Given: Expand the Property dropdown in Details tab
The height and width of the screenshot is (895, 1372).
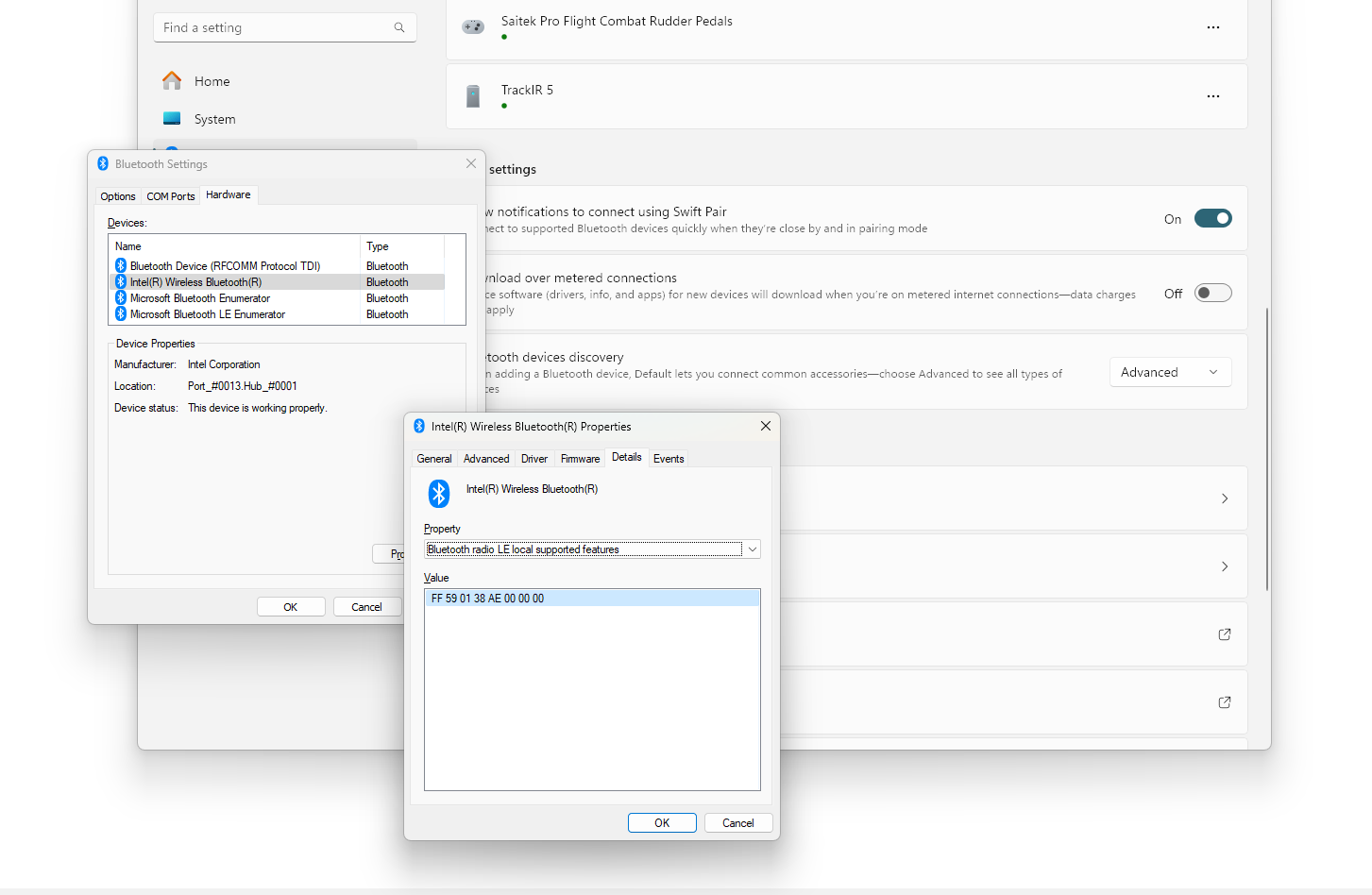Looking at the screenshot, I should 753,549.
